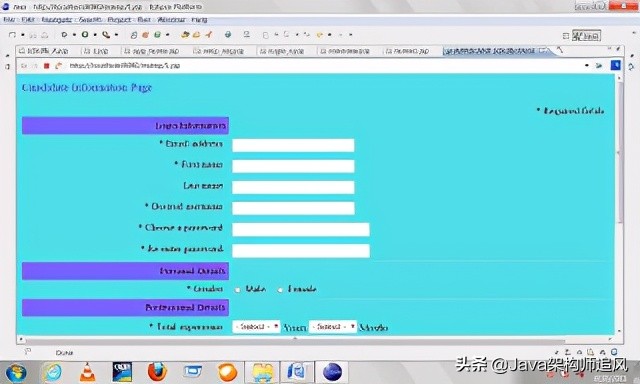Click the refresh icon beside the stop button

[58, 66]
